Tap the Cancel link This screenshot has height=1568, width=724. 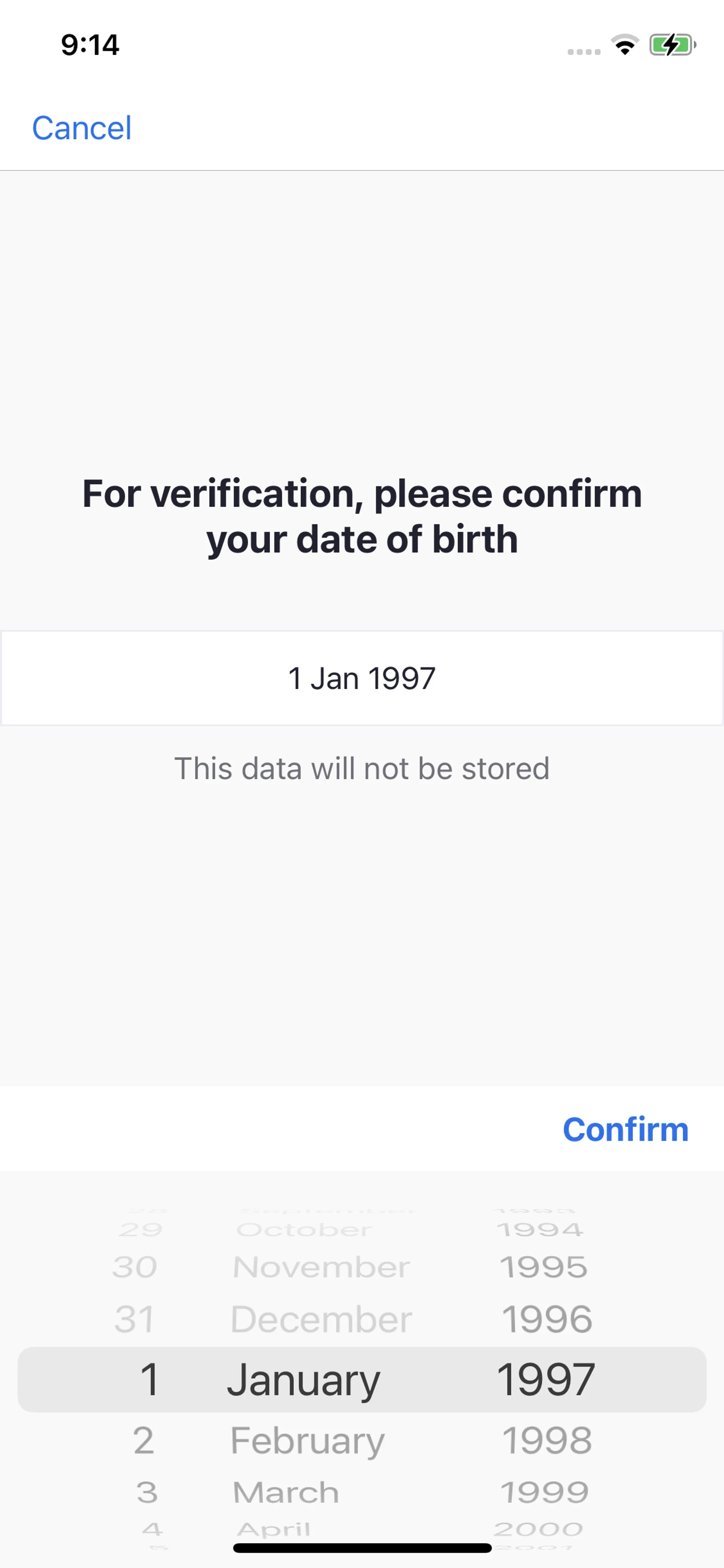[81, 128]
